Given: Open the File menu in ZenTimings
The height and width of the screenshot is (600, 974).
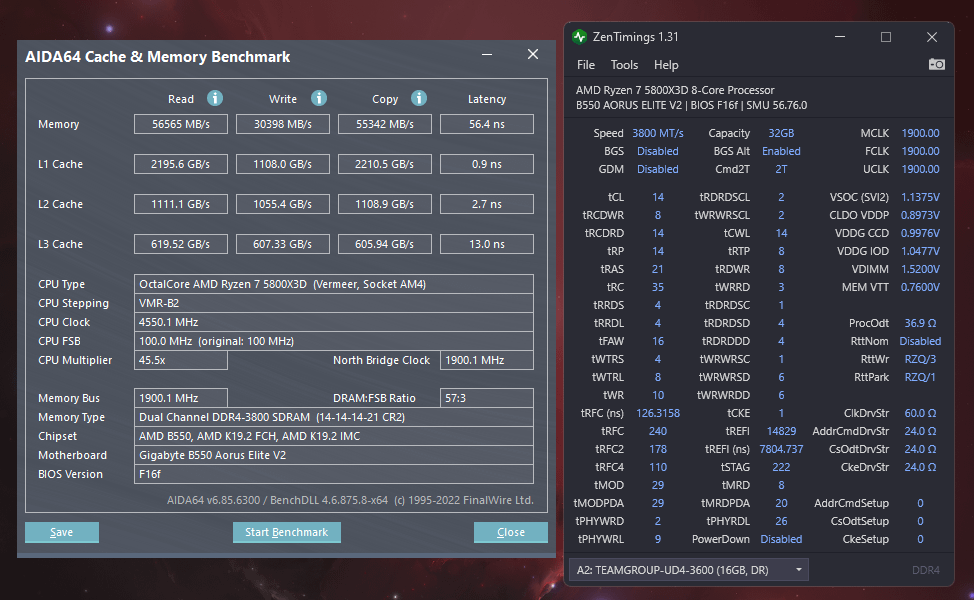Looking at the screenshot, I should pyautogui.click(x=585, y=65).
